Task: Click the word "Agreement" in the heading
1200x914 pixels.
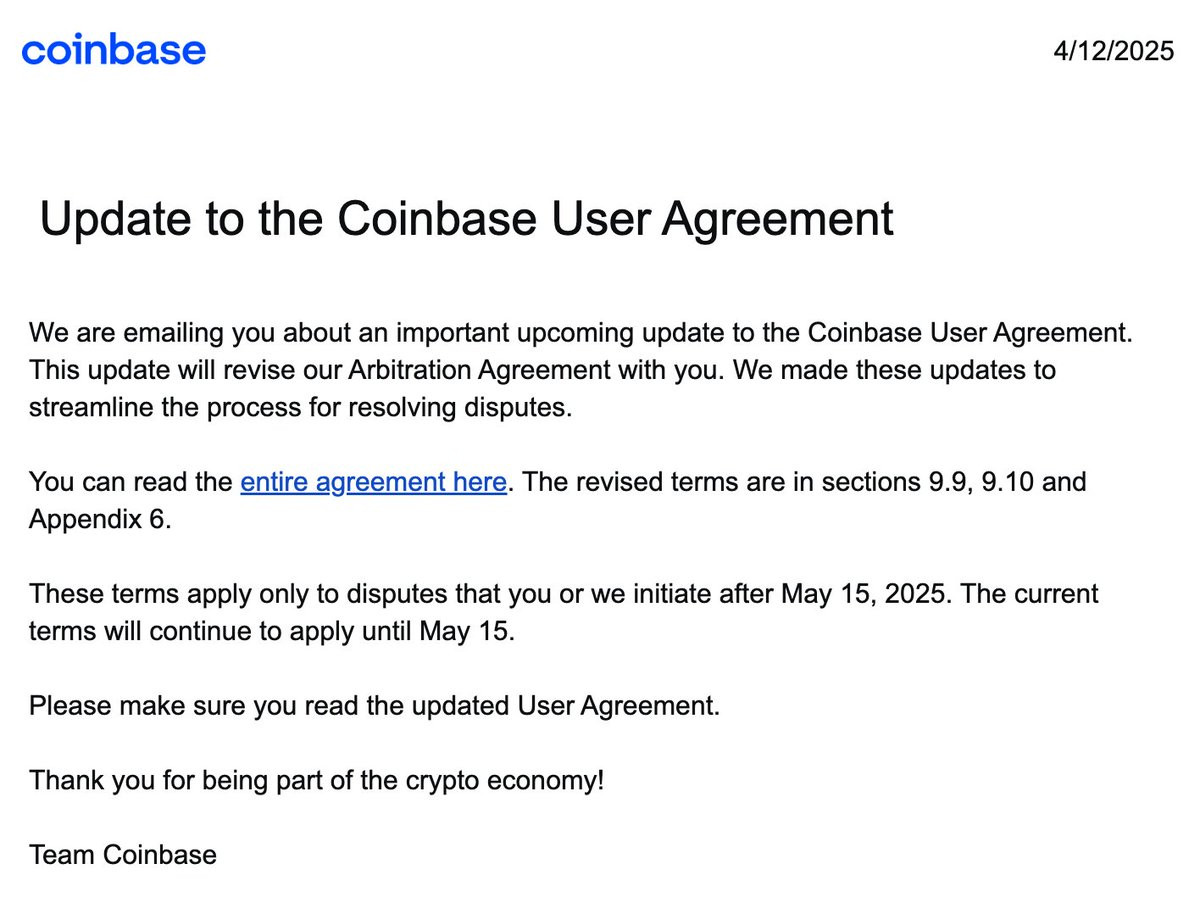Action: pyautogui.click(x=777, y=219)
